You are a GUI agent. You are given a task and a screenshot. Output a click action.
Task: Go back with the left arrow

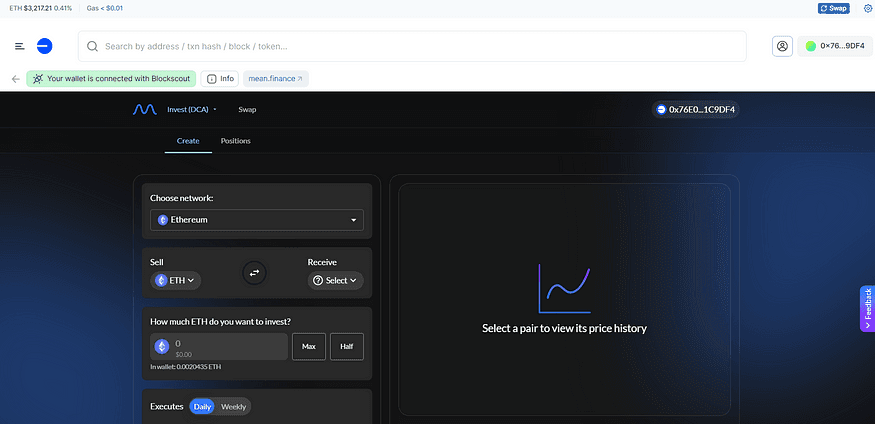coord(16,79)
